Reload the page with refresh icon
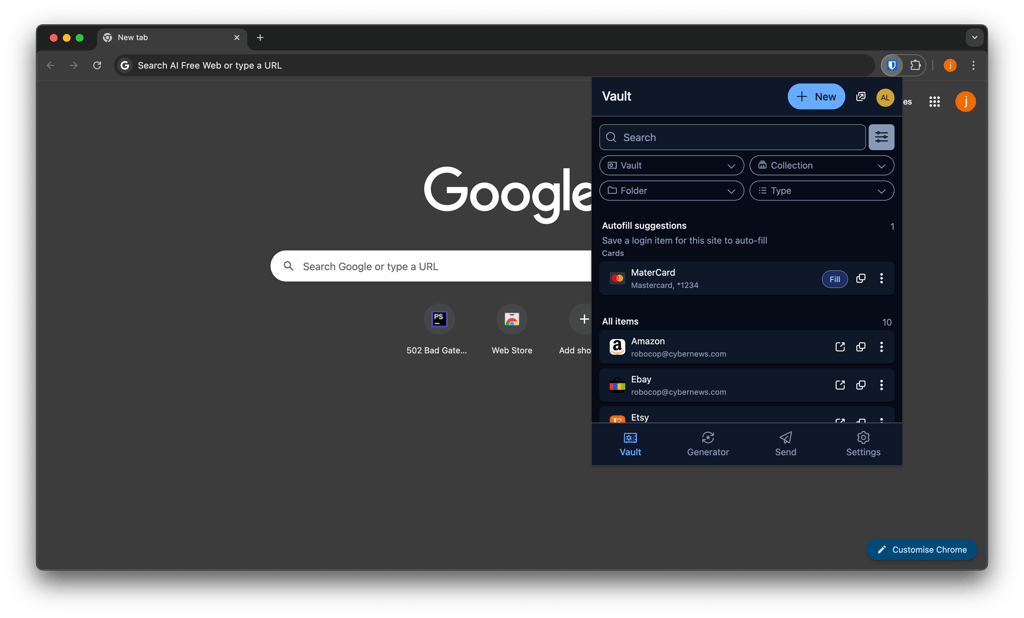The width and height of the screenshot is (1024, 618). coord(97,65)
